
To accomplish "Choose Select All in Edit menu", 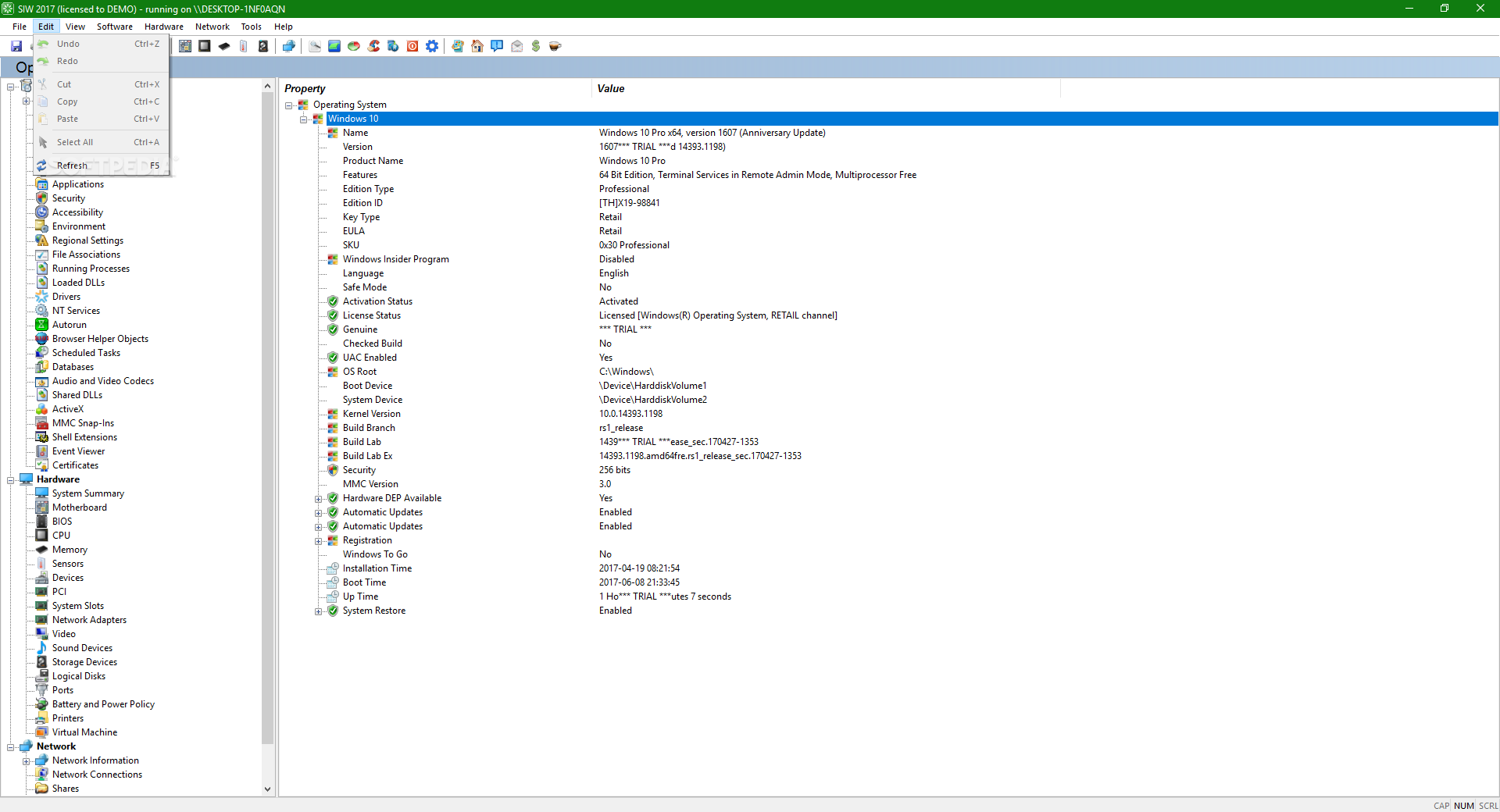I will 102,142.
